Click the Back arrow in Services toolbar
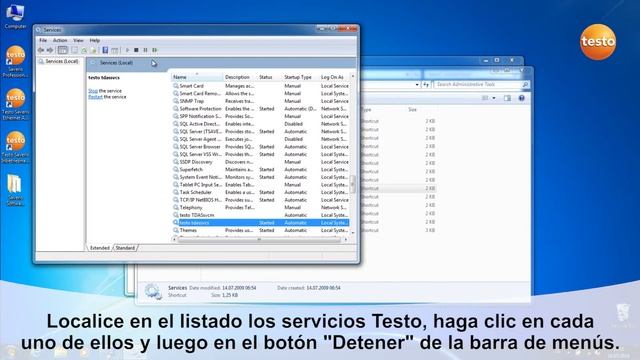 pyautogui.click(x=41, y=50)
